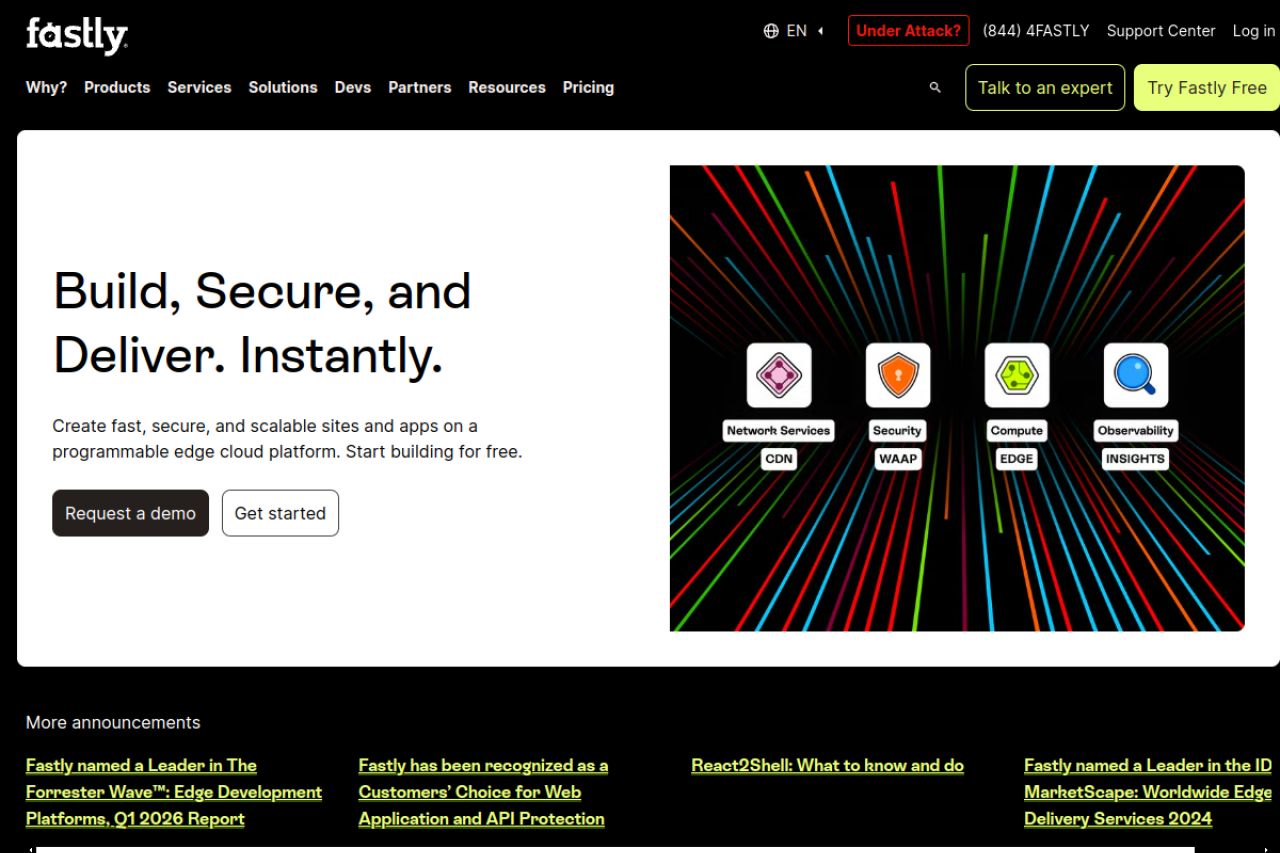Click the Compute hexagon icon
This screenshot has width=1280, height=853.
(1016, 375)
